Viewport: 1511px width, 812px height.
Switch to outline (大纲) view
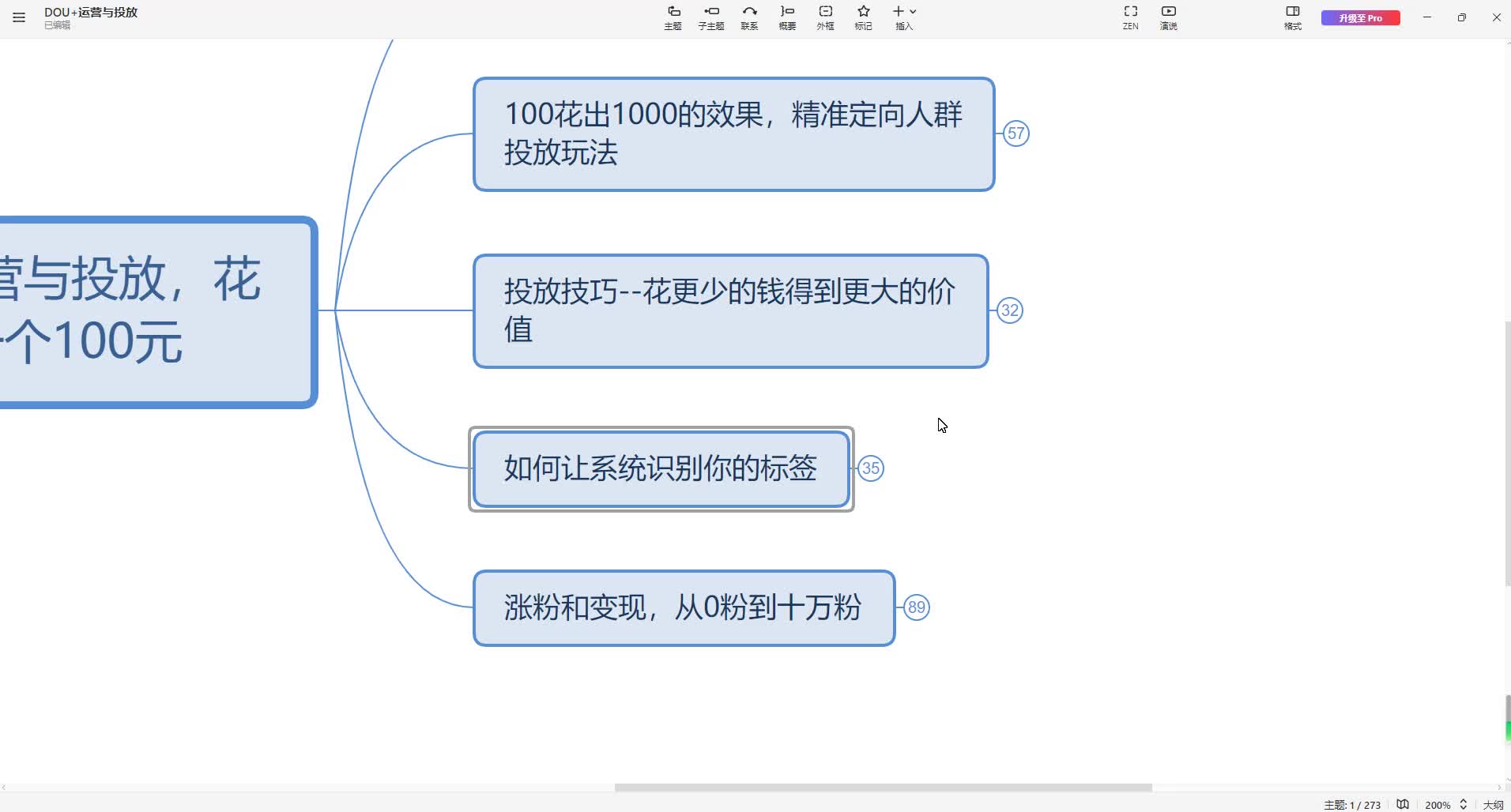coord(1493,805)
